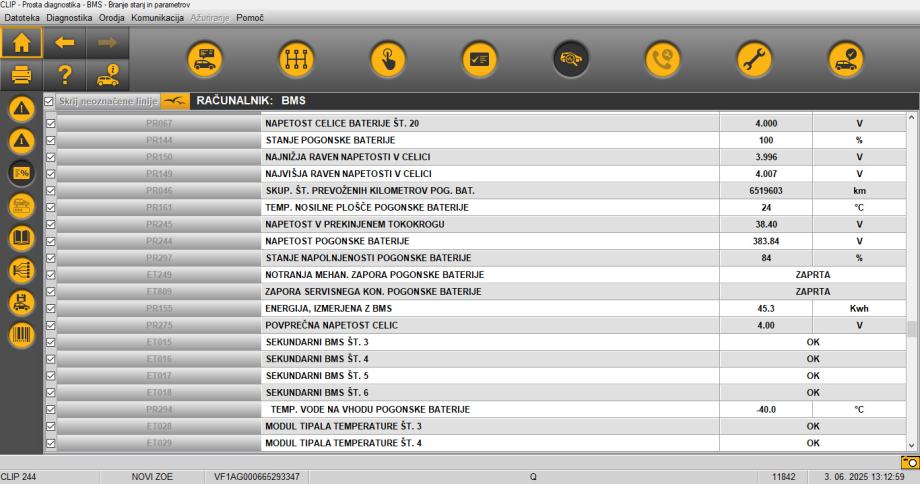Select STANJE POGONSKE BATERIJE label

click(x=330, y=140)
